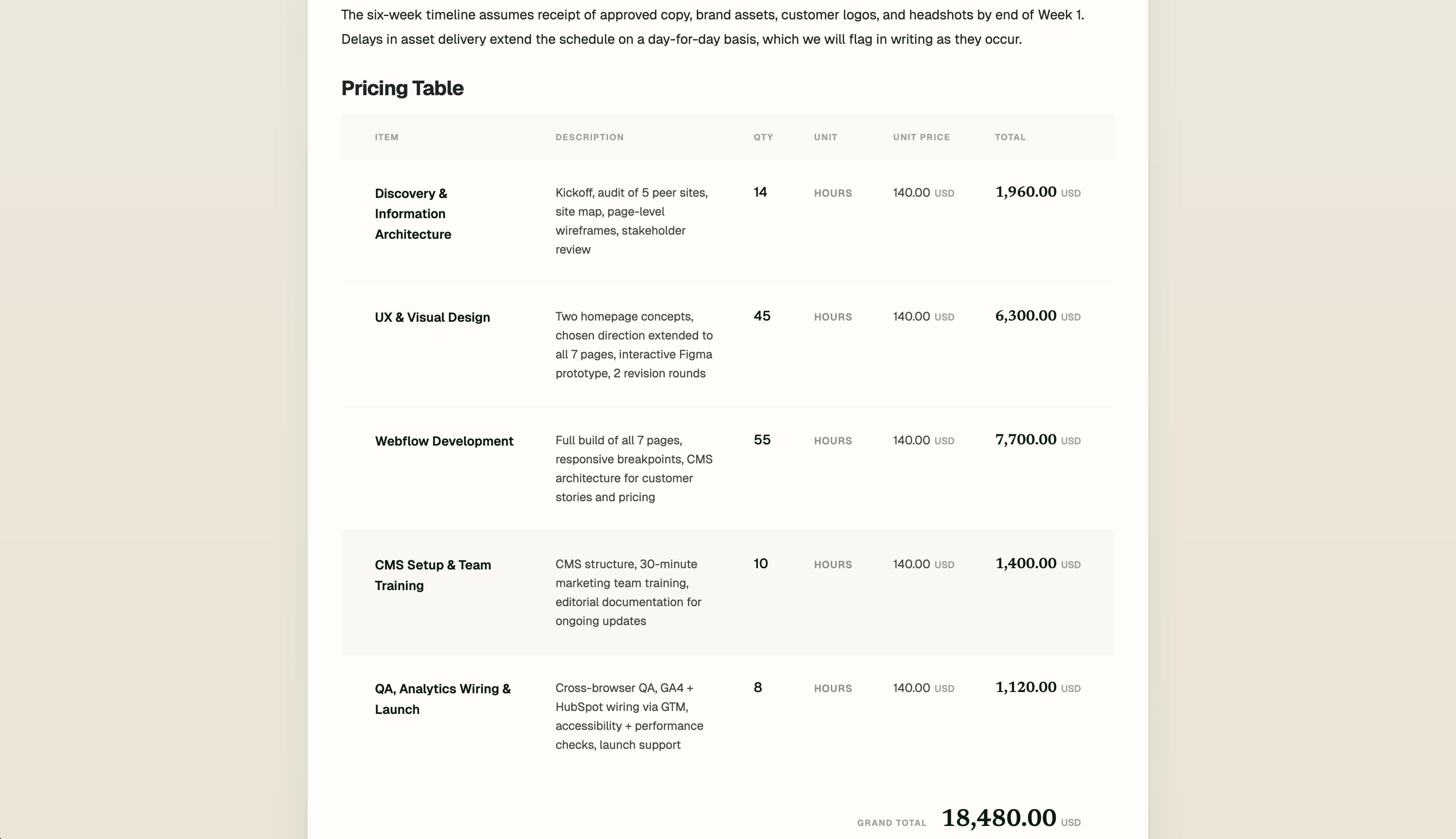
Task: Click quantity 14 in Discovery row
Action: point(760,192)
